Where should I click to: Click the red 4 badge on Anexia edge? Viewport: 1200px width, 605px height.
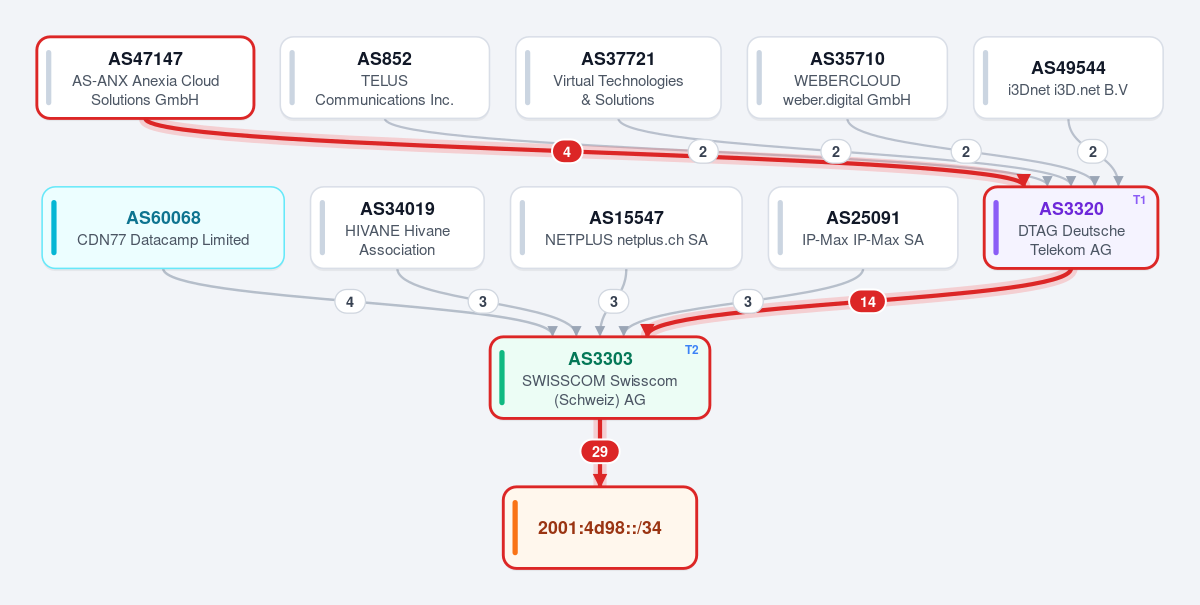coord(567,152)
